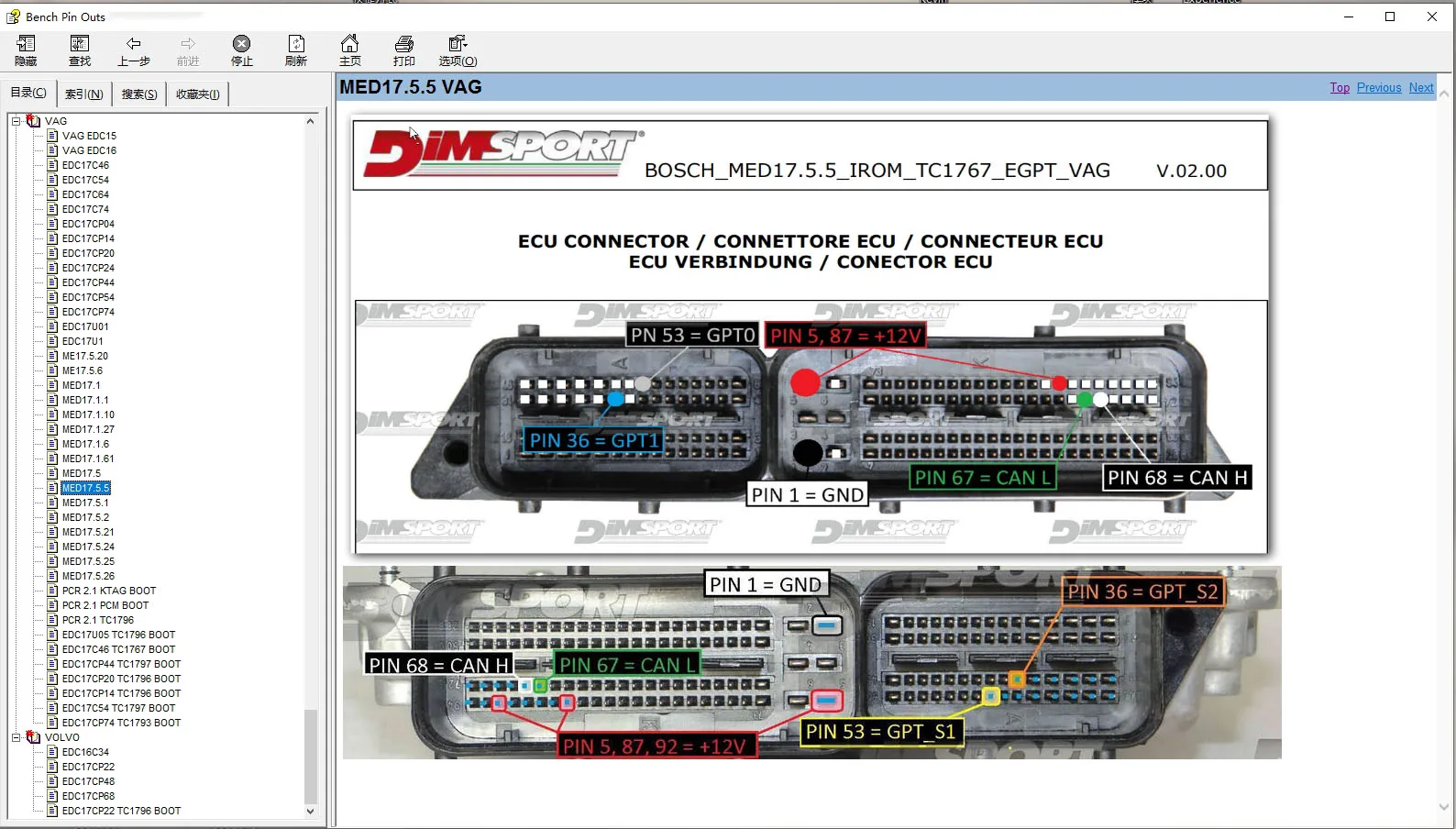Open the ME17.5.20 topic
The height and width of the screenshot is (829, 1456).
pyautogui.click(x=85, y=356)
